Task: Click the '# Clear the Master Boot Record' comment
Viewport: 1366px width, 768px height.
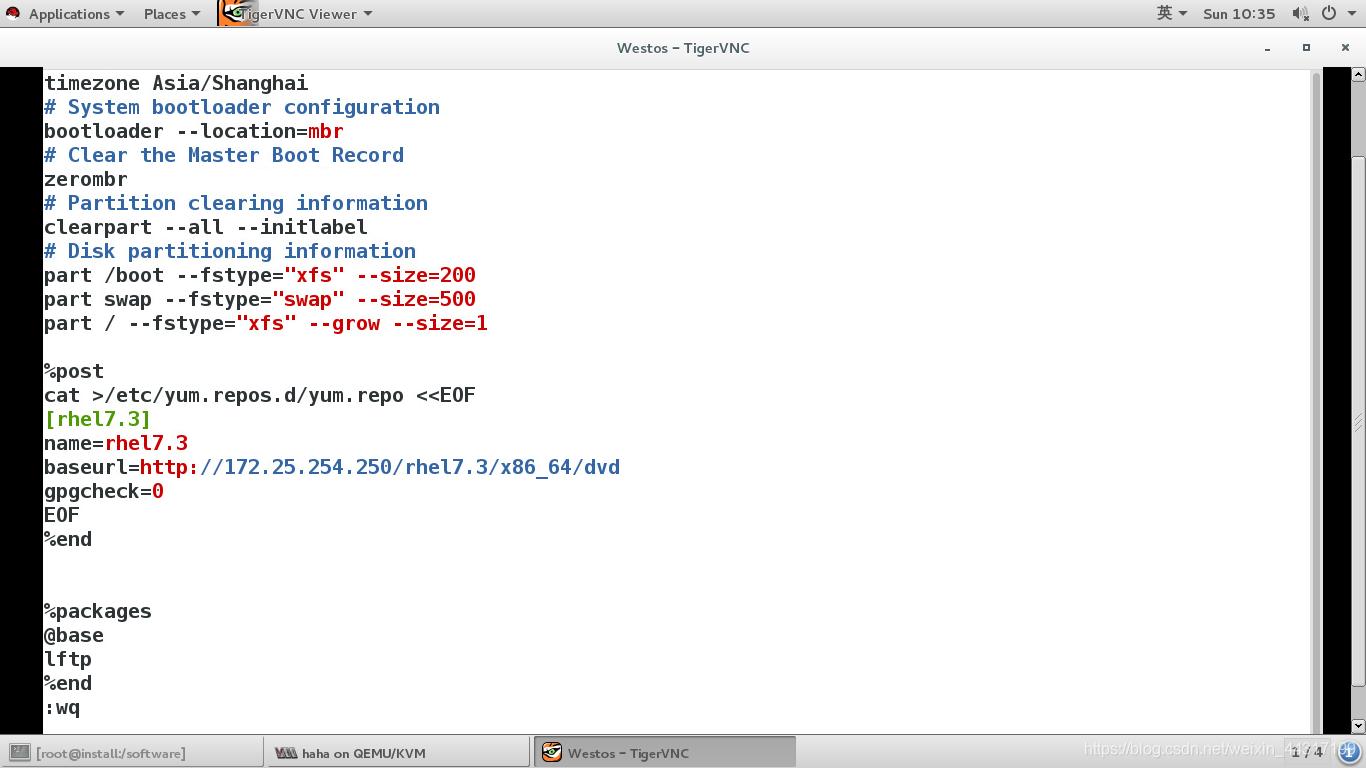Action: [224, 155]
